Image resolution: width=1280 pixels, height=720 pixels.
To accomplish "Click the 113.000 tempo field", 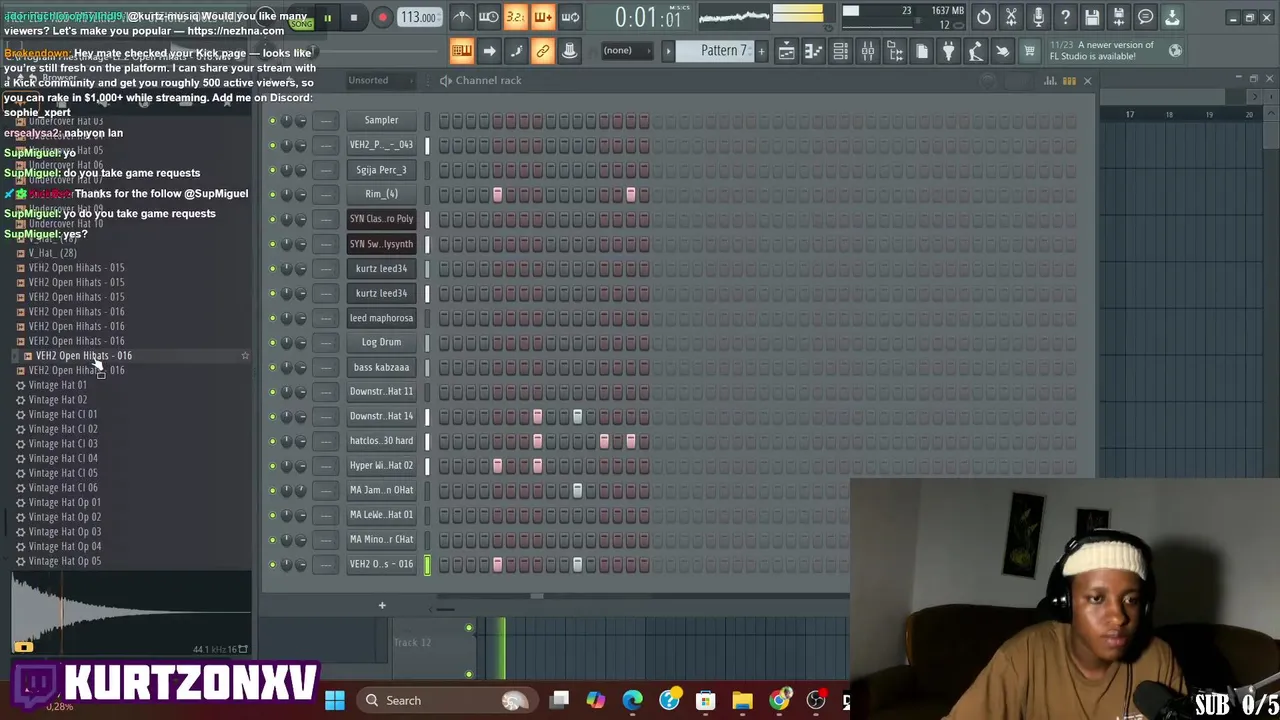I will [x=418, y=17].
